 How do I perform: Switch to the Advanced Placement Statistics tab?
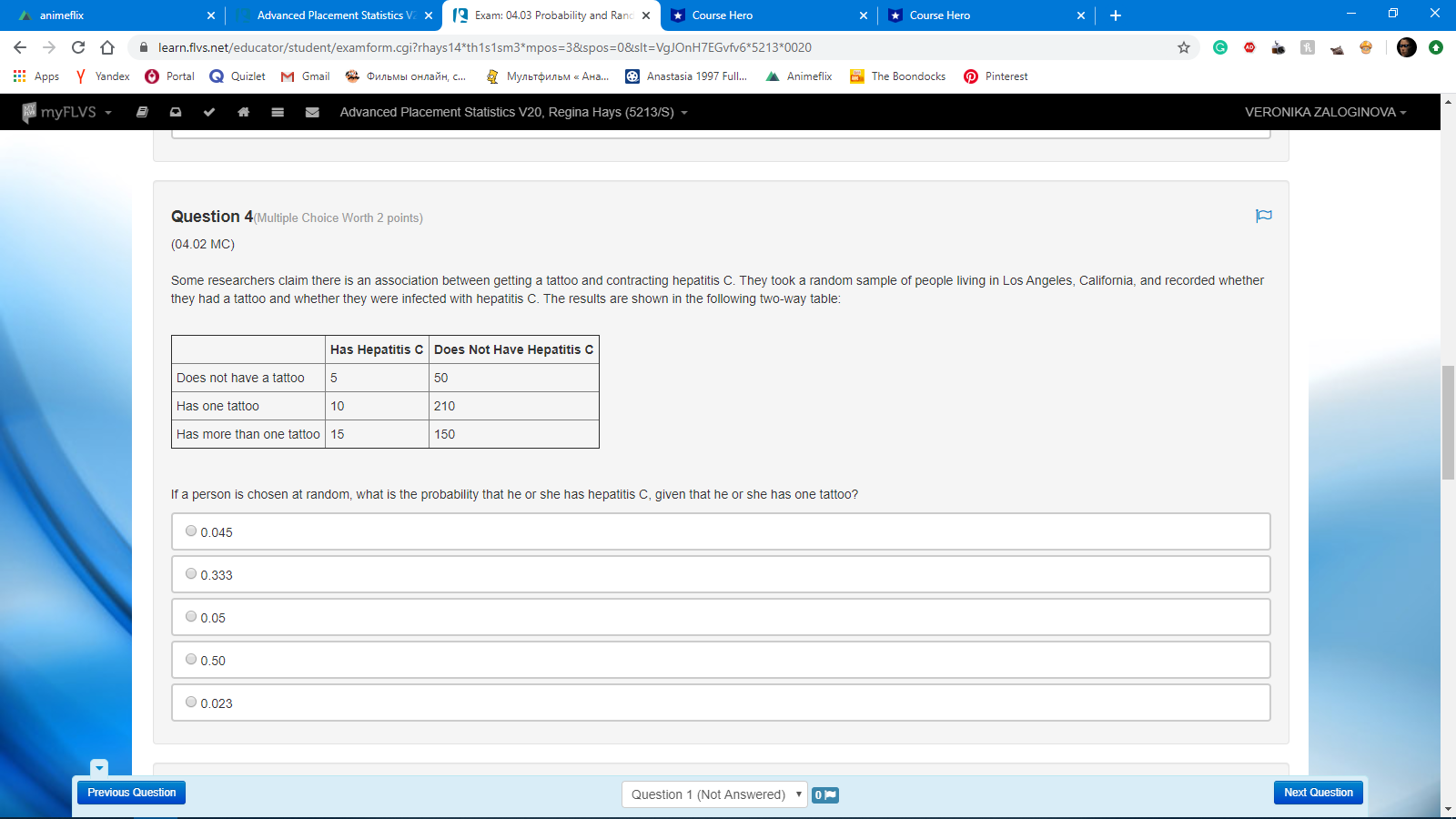pyautogui.click(x=332, y=15)
